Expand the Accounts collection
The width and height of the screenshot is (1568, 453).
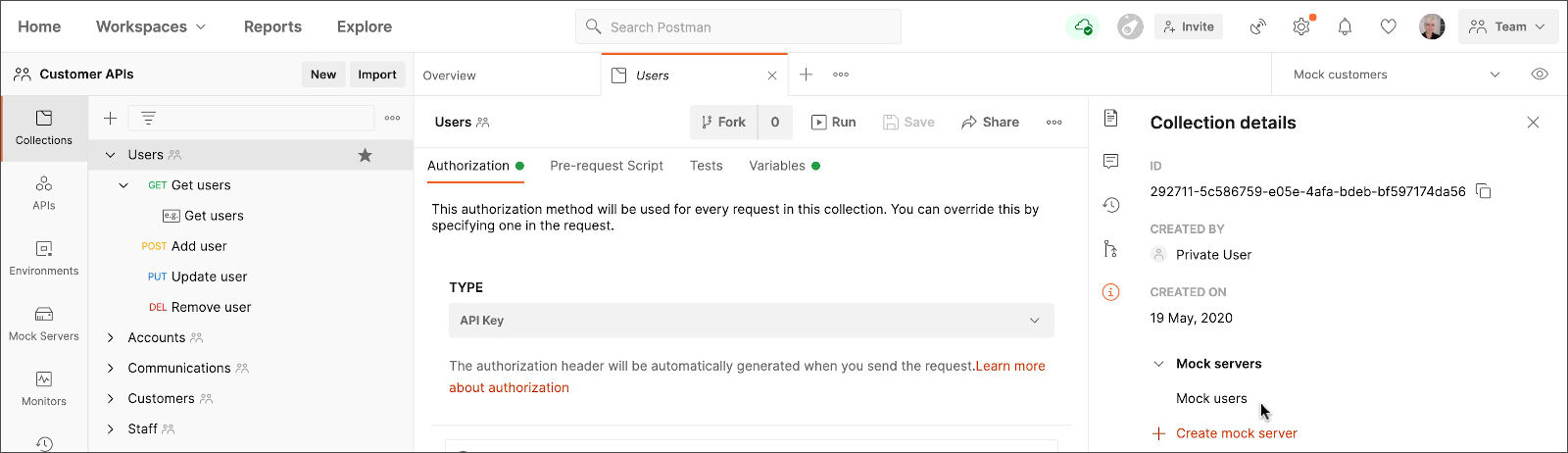[x=110, y=337]
